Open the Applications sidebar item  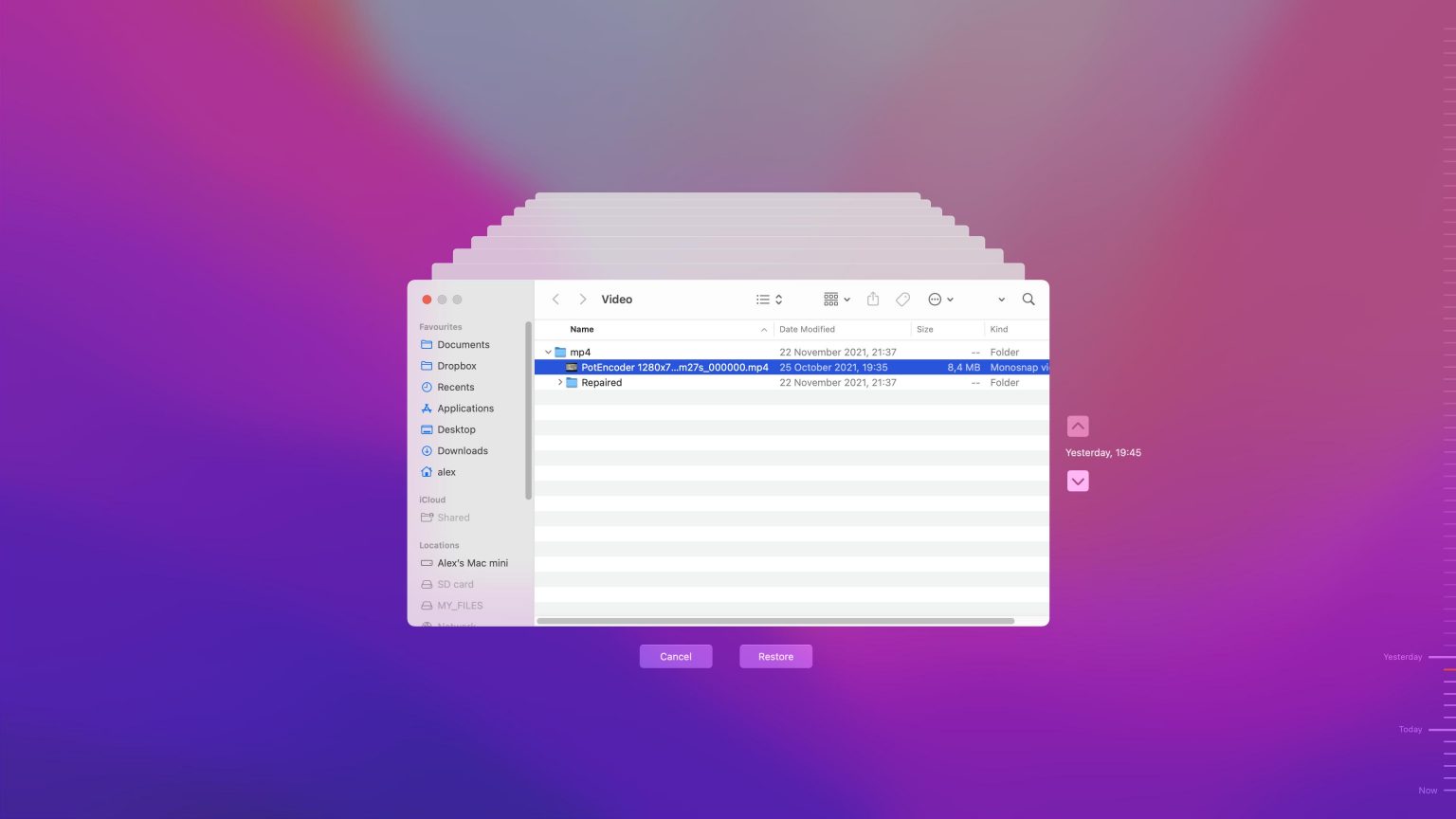[x=464, y=408]
